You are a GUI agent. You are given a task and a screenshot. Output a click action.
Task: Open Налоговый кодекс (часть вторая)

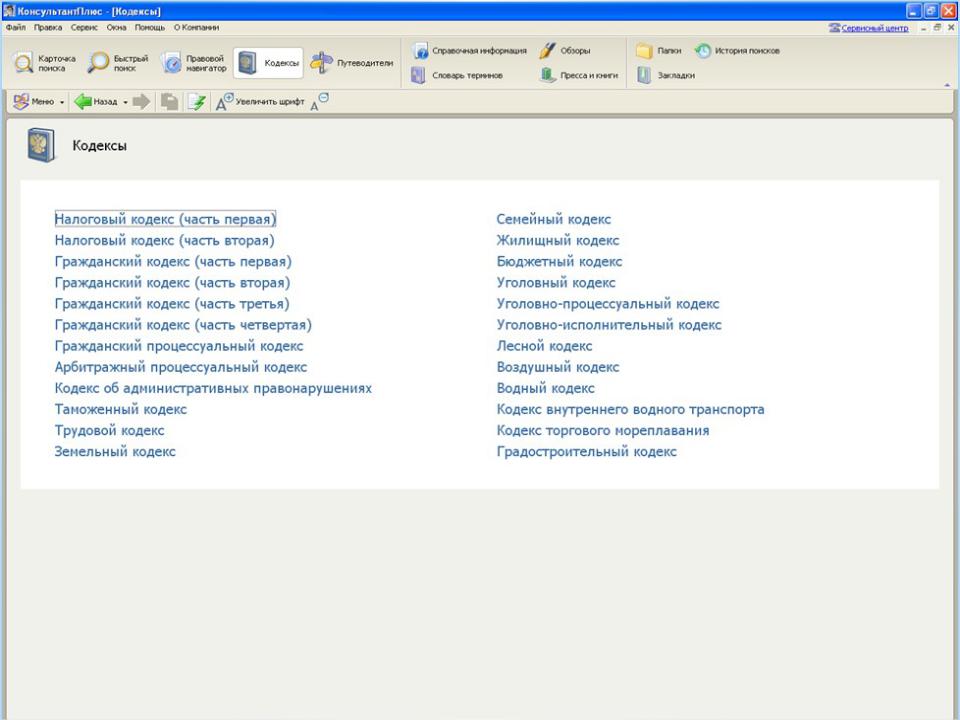[165, 240]
